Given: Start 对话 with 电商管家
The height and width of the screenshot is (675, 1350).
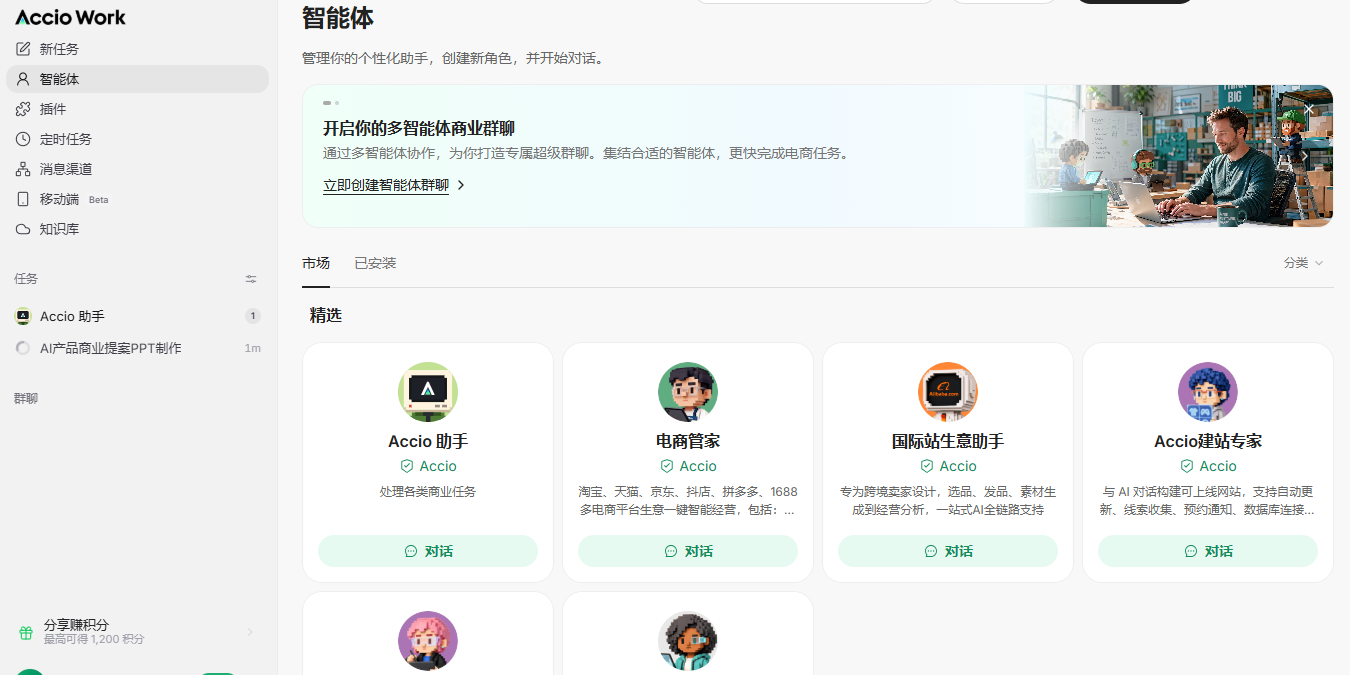Looking at the screenshot, I should [x=688, y=551].
